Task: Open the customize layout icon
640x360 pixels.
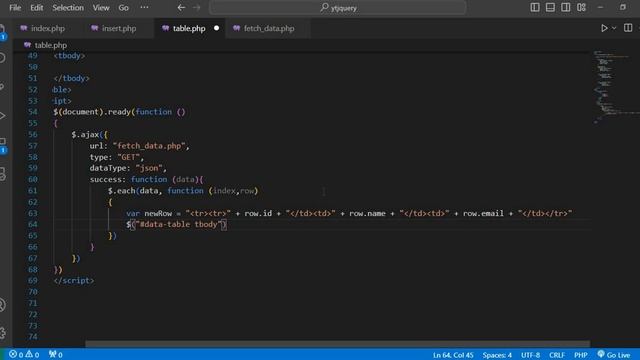Action: click(581, 7)
